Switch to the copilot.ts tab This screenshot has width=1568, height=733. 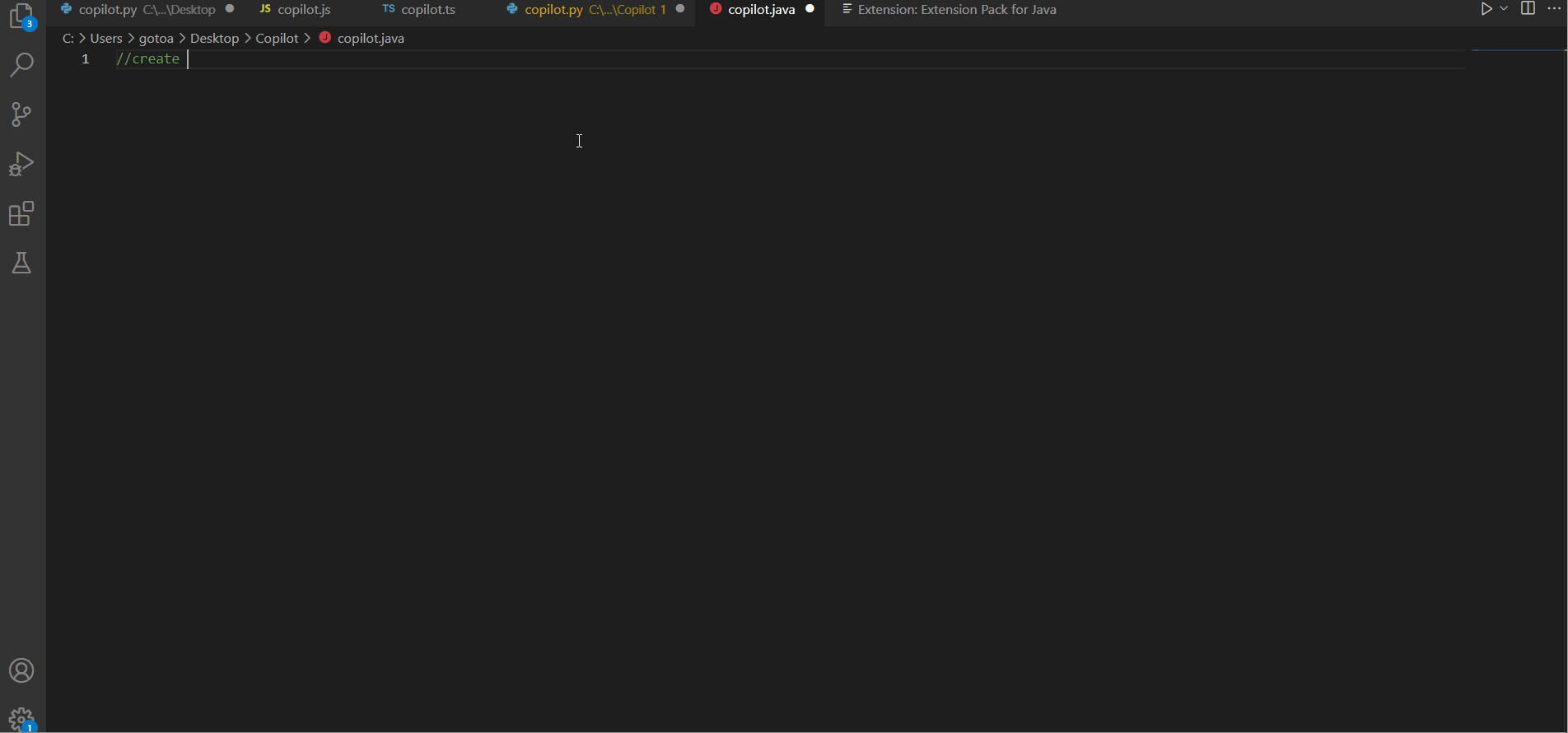428,10
